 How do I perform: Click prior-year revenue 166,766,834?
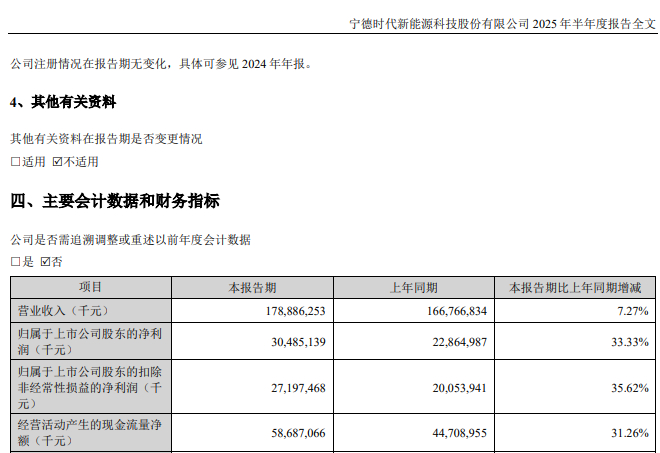pos(457,311)
